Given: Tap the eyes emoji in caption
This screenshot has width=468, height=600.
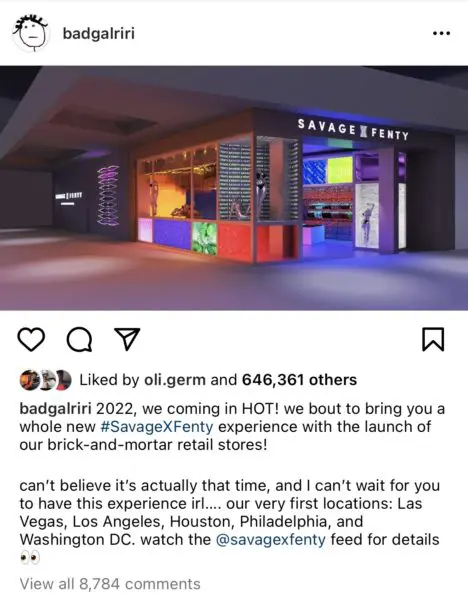Looking at the screenshot, I should coord(30,558).
